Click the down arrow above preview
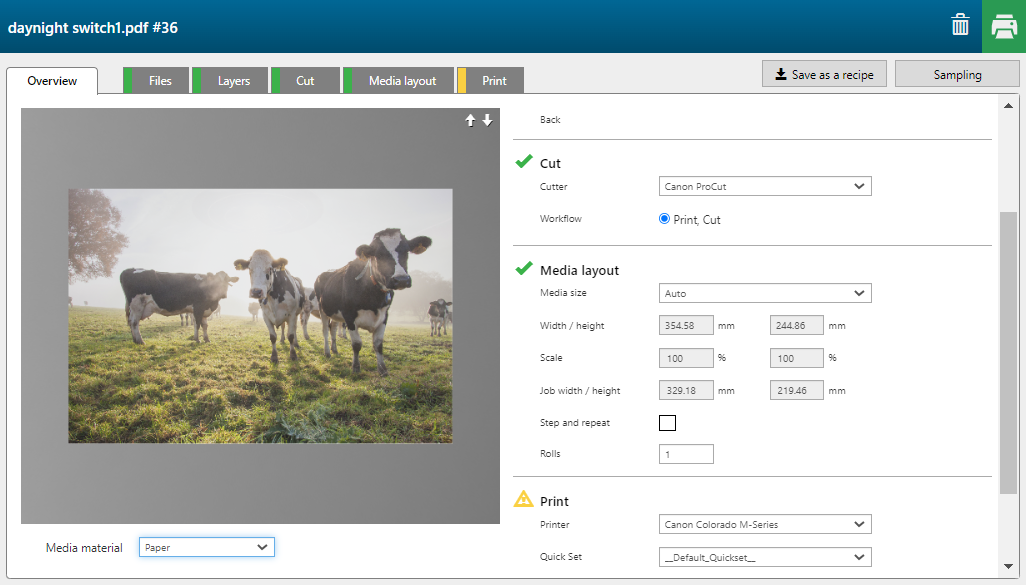 (487, 120)
